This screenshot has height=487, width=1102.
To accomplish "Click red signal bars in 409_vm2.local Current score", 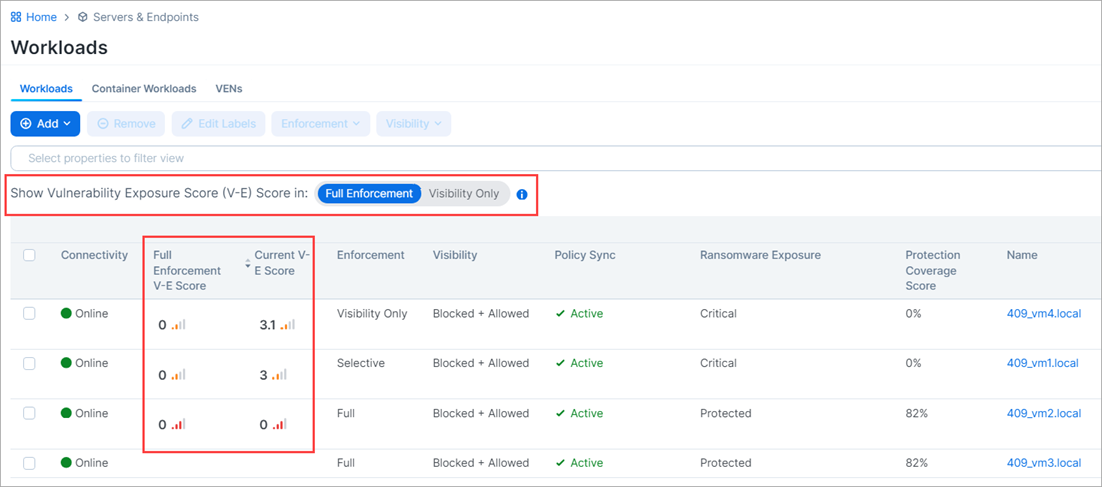I will point(280,425).
